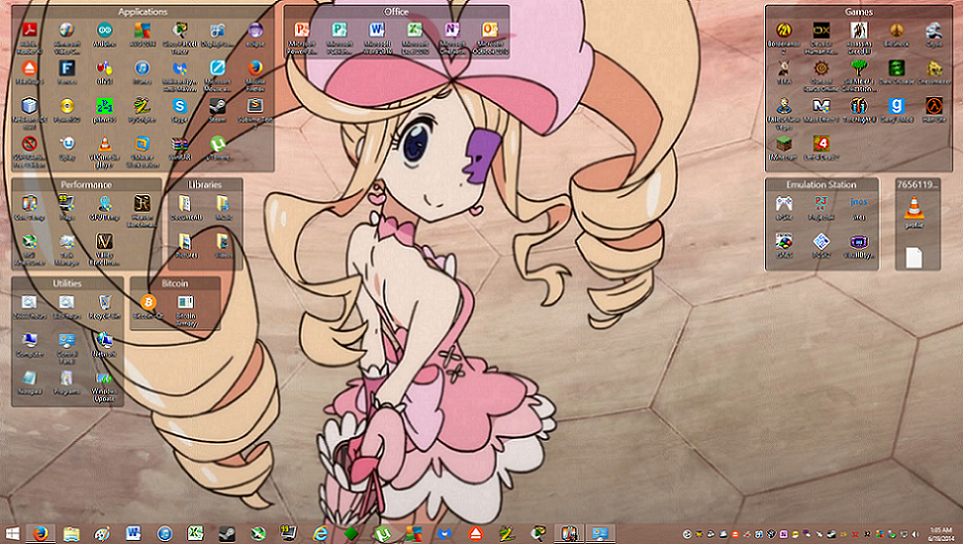Open GPU Temp in Performance fence

104,203
